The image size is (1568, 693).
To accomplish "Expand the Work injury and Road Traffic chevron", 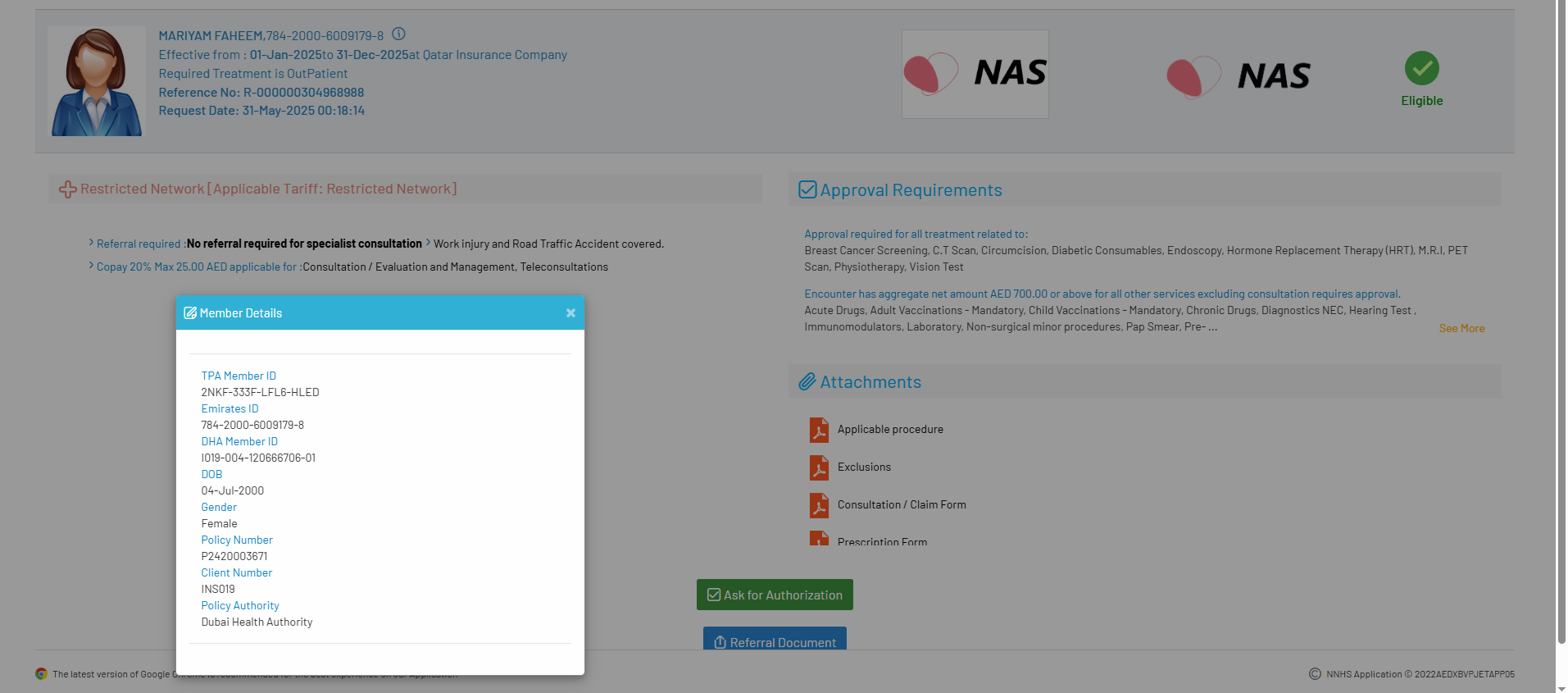I will (428, 243).
